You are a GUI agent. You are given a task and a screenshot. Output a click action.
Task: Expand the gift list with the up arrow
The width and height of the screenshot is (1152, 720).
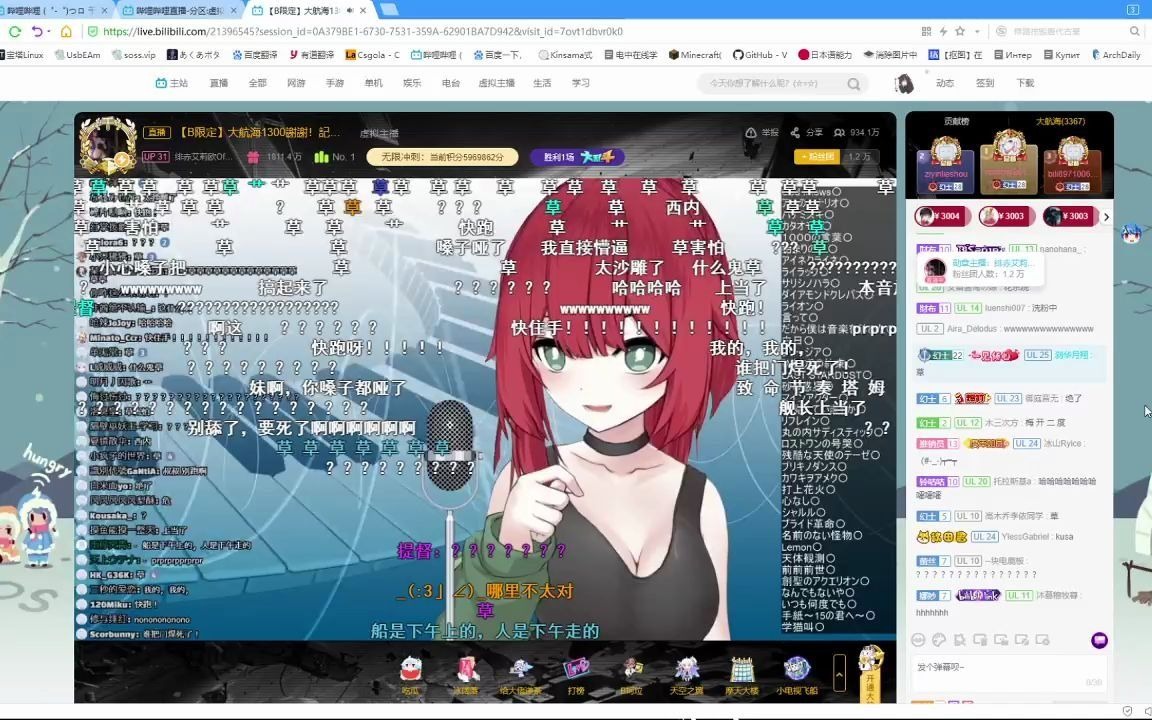pos(839,672)
